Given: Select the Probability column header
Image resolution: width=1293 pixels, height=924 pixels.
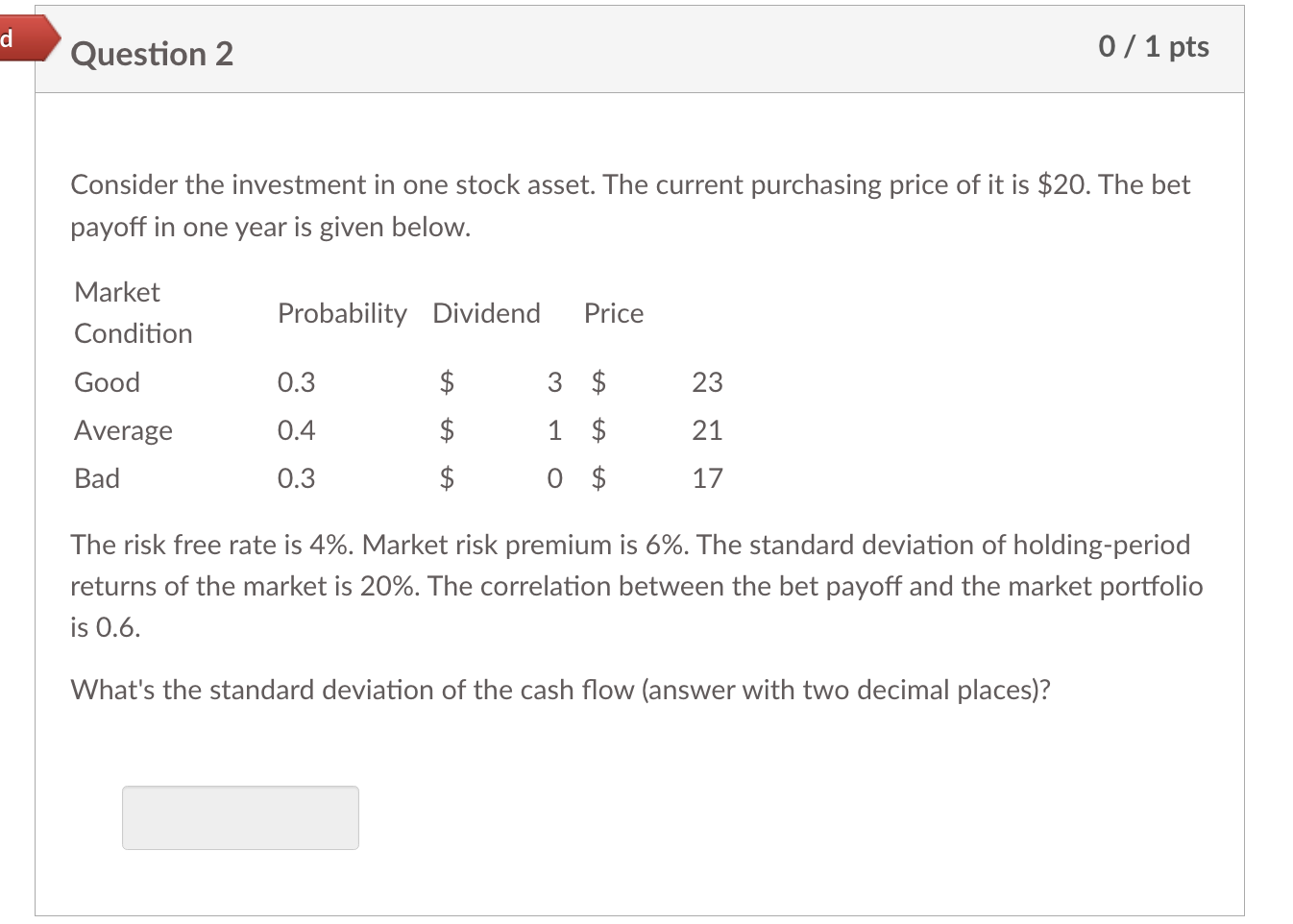Looking at the screenshot, I should pyautogui.click(x=342, y=313).
